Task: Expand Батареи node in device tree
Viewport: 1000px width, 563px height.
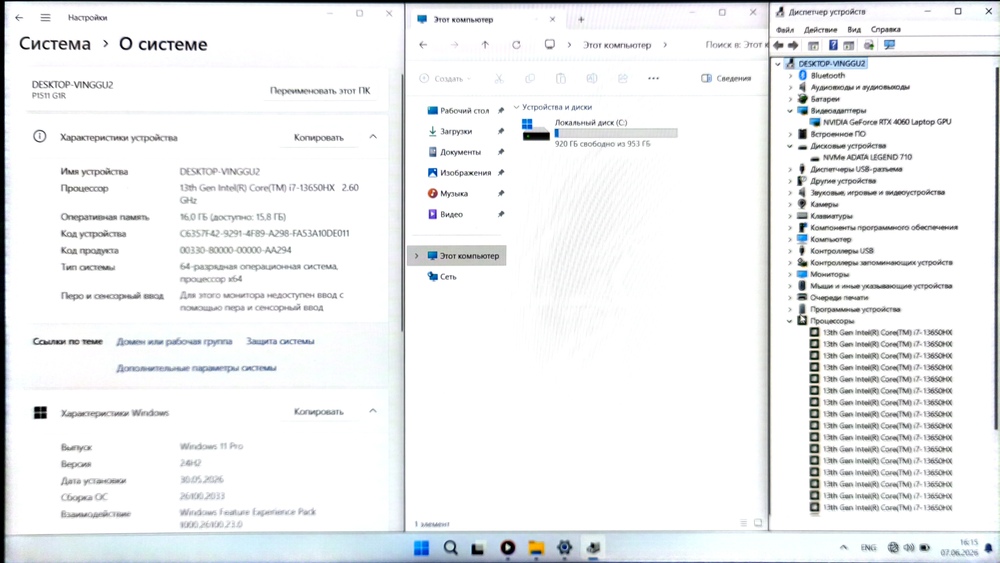Action: click(790, 99)
